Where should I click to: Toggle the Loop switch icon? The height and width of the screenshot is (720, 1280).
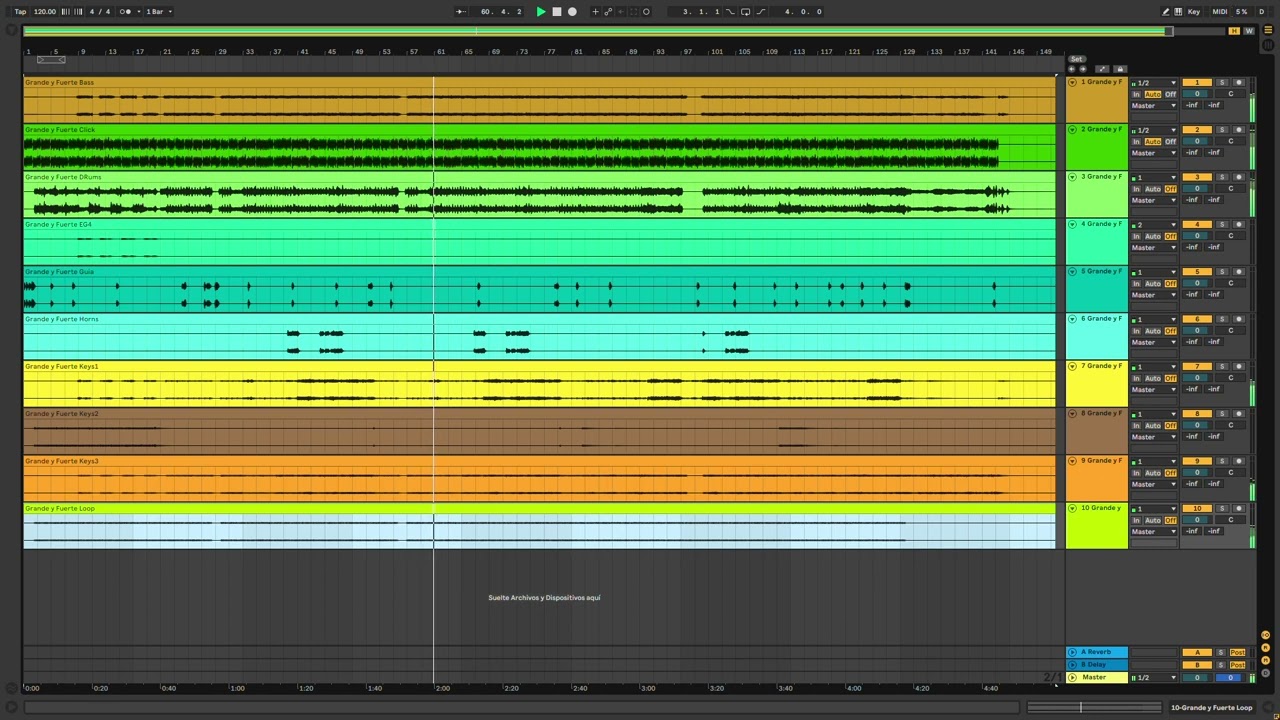tap(745, 12)
